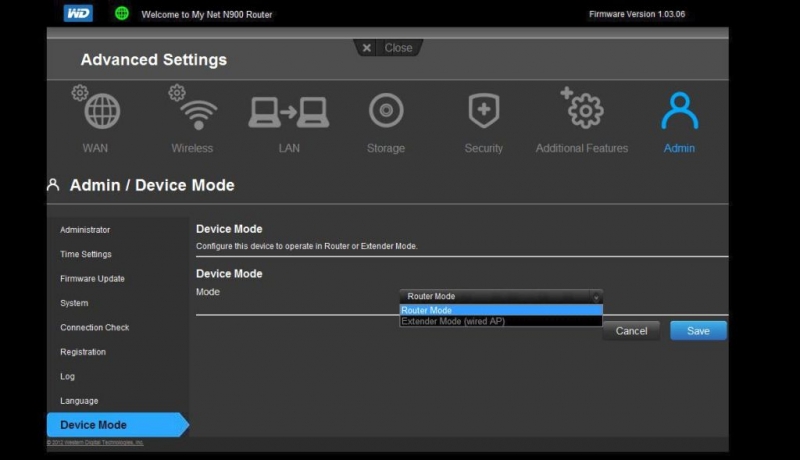Open the Storage disc icon
Image resolution: width=800 pixels, height=460 pixels.
click(386, 110)
